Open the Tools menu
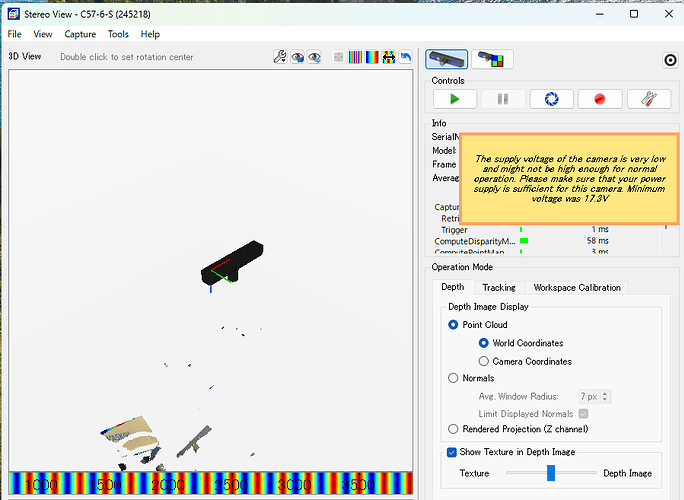Image resolution: width=684 pixels, height=500 pixels. (x=118, y=34)
